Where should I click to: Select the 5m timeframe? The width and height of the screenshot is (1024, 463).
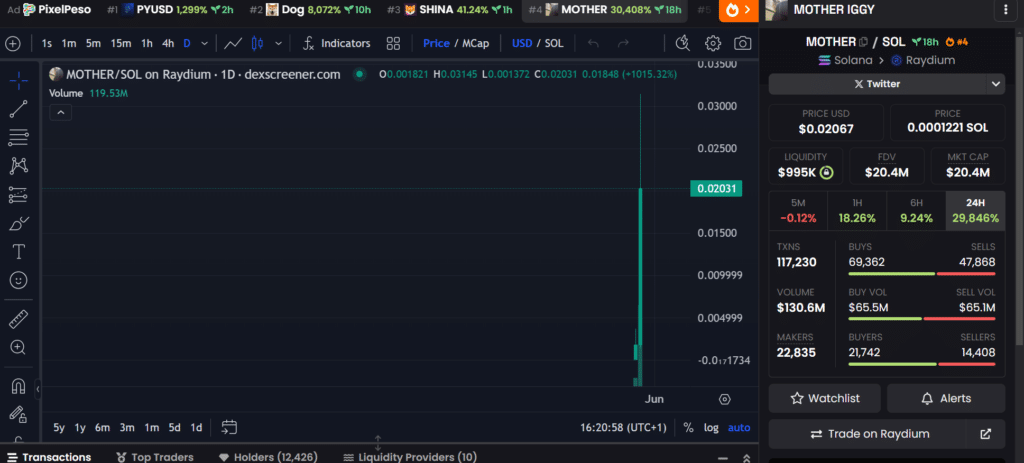(x=93, y=44)
